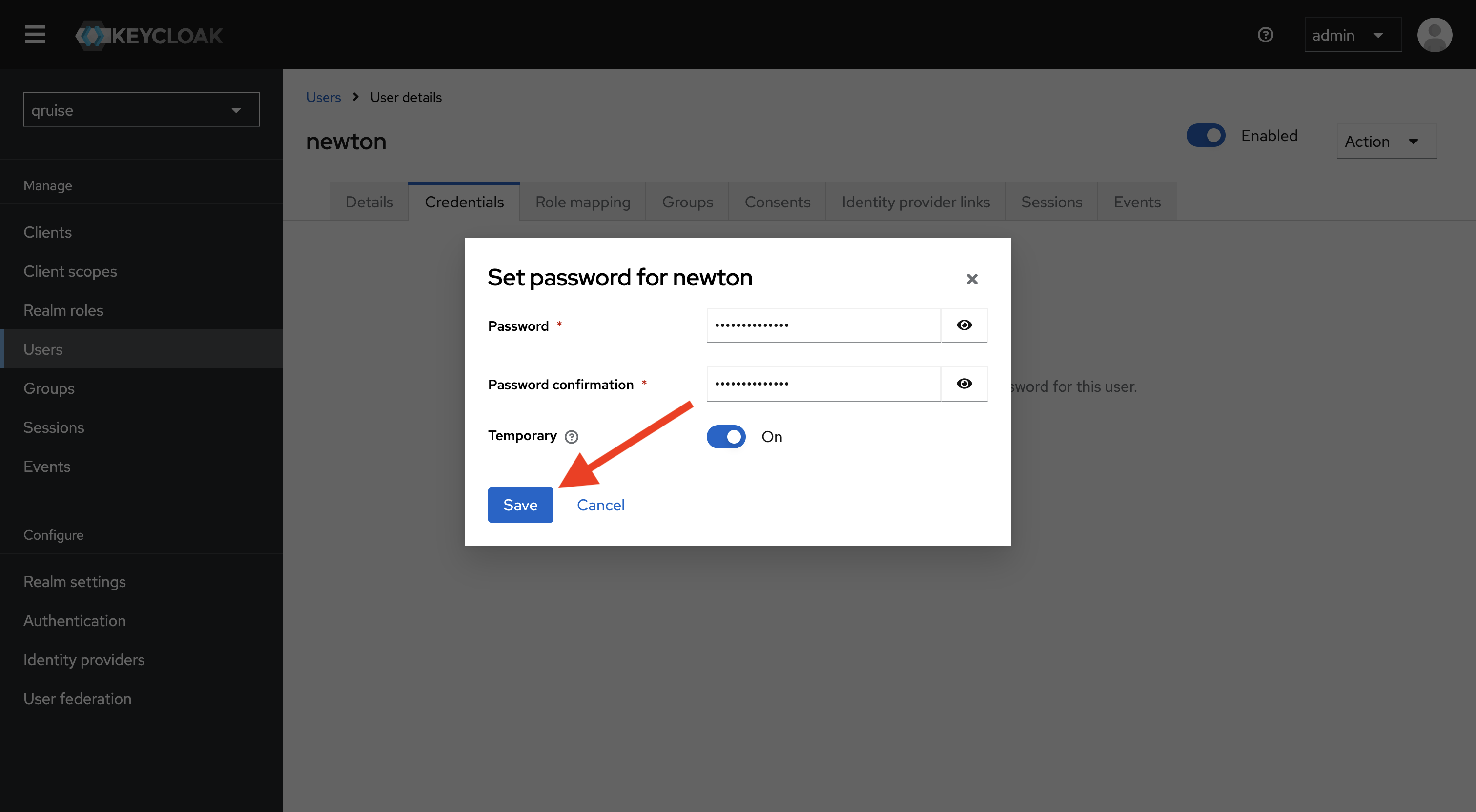Open the hamburger navigation menu
Screen dimensions: 1476x812
(35, 34)
